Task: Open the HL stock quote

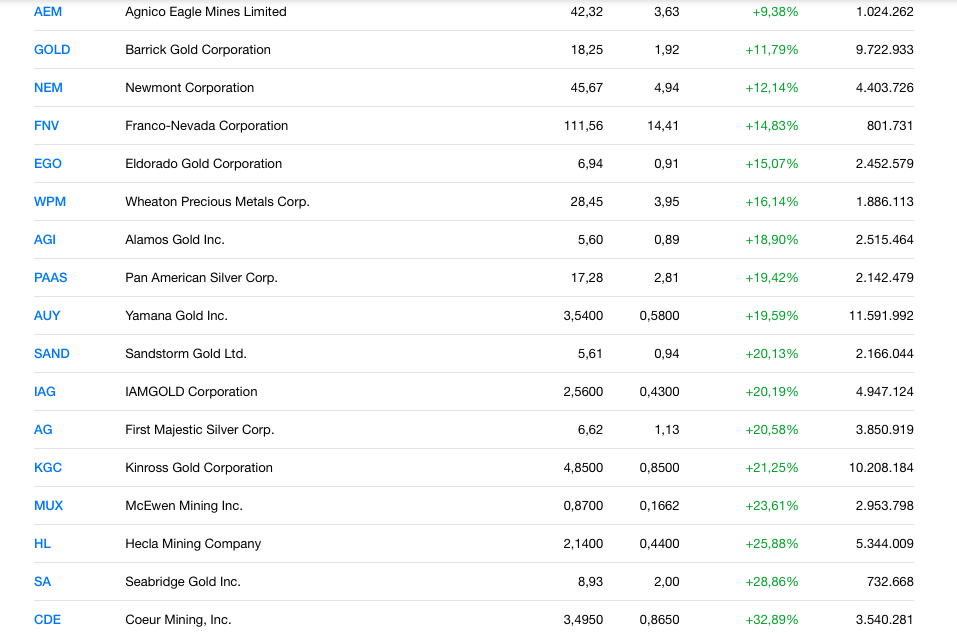Action: 42,544
